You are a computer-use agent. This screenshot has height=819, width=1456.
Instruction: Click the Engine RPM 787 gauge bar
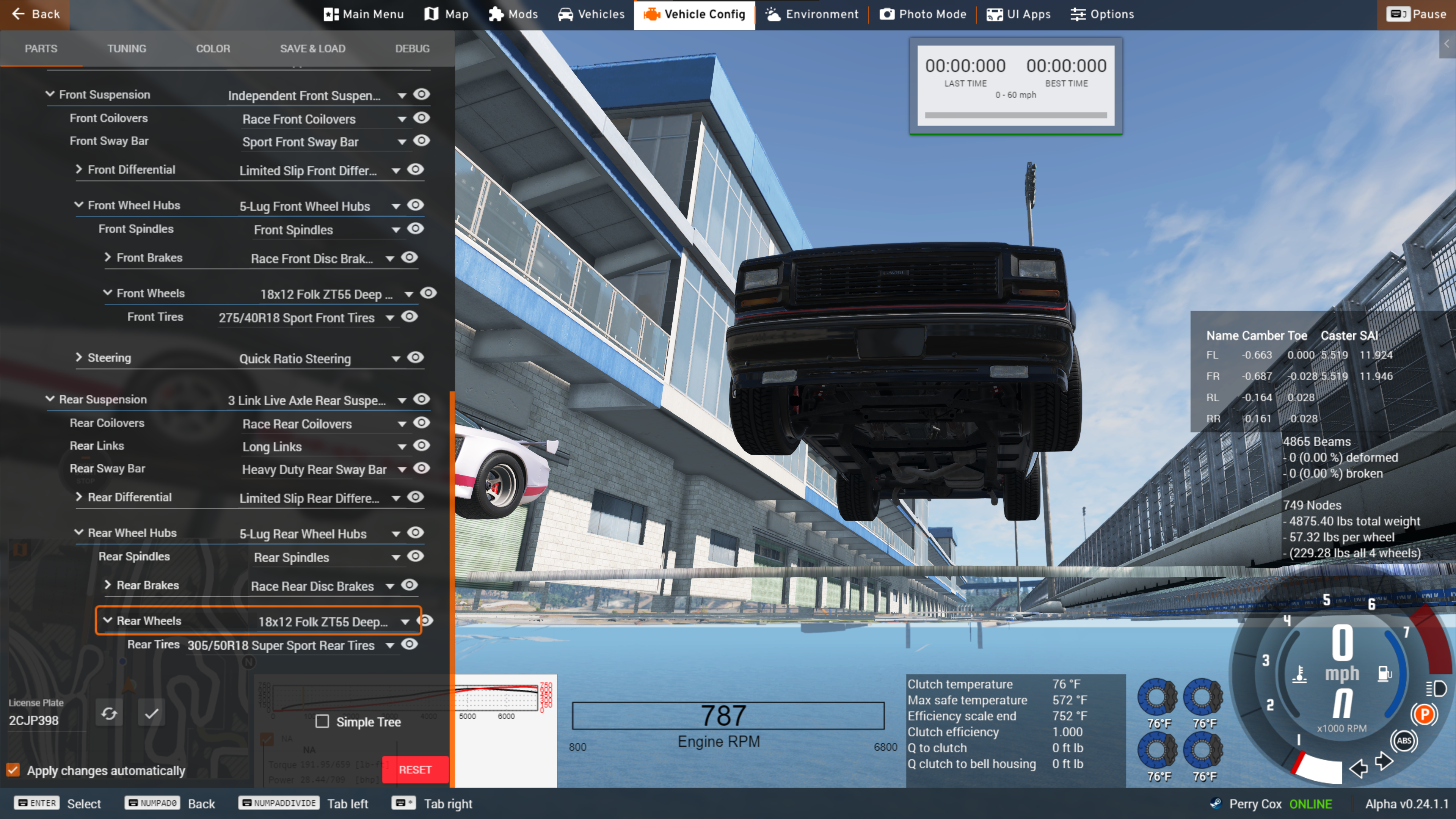728,715
